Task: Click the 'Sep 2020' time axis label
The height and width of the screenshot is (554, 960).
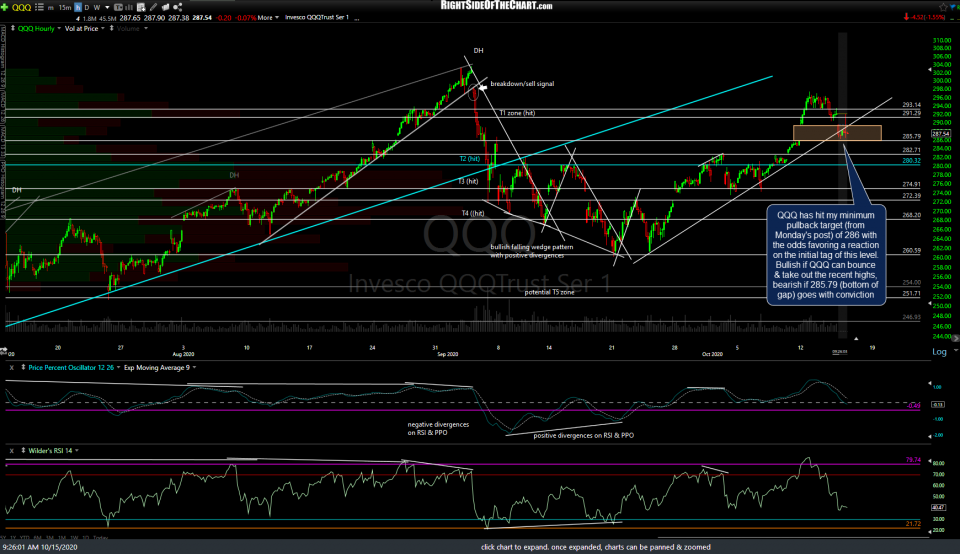Action: tap(448, 354)
